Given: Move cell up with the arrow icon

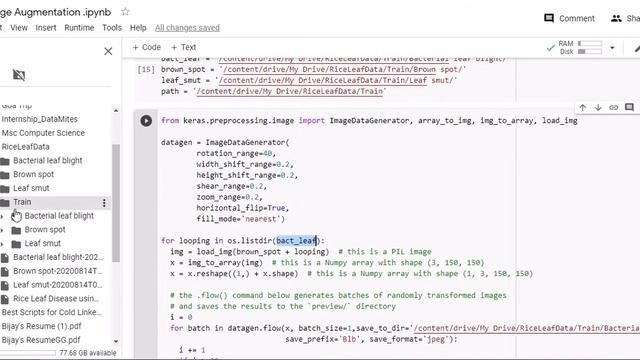Looking at the screenshot, I should (x=582, y=107).
